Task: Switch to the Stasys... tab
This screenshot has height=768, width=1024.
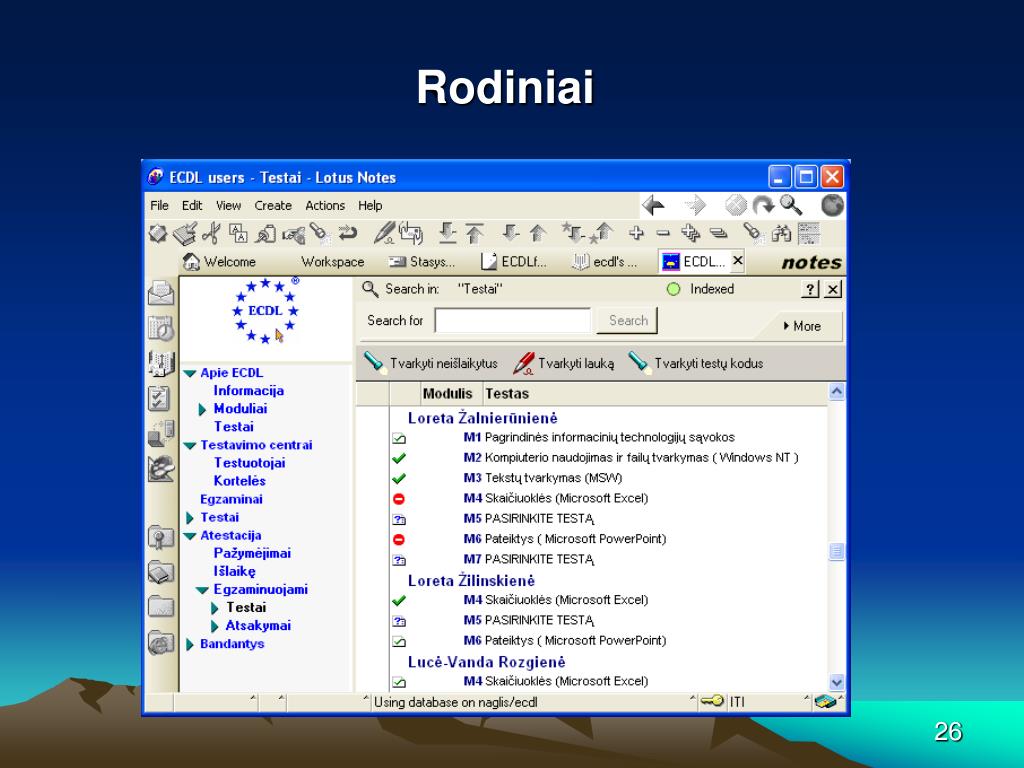Action: pos(422,262)
